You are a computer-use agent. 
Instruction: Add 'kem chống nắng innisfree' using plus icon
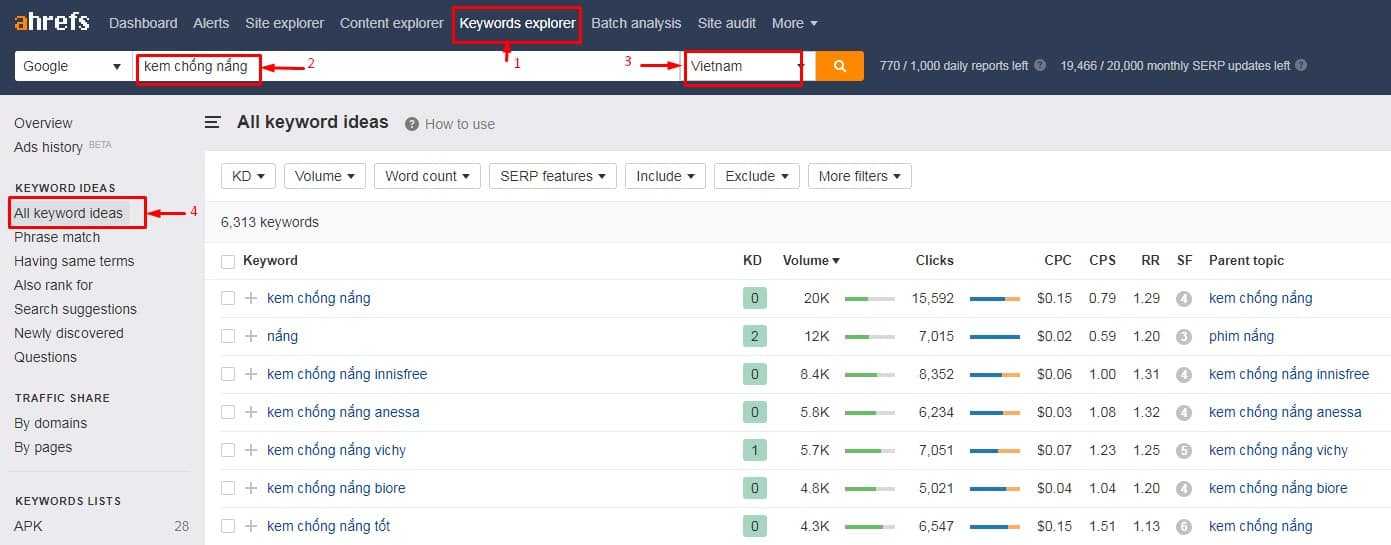[x=251, y=374]
